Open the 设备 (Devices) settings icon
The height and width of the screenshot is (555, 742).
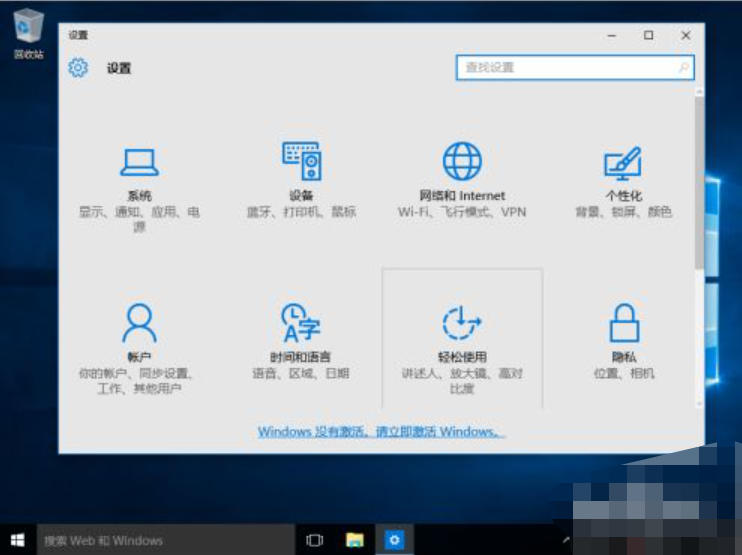(301, 161)
